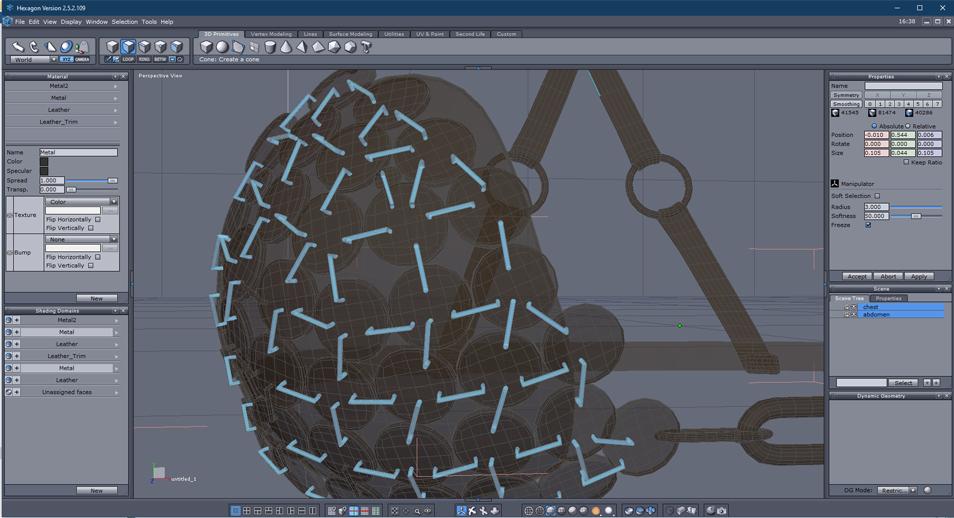This screenshot has width=954, height=518.
Task: Click the 3D text primitive icon
Action: click(366, 47)
